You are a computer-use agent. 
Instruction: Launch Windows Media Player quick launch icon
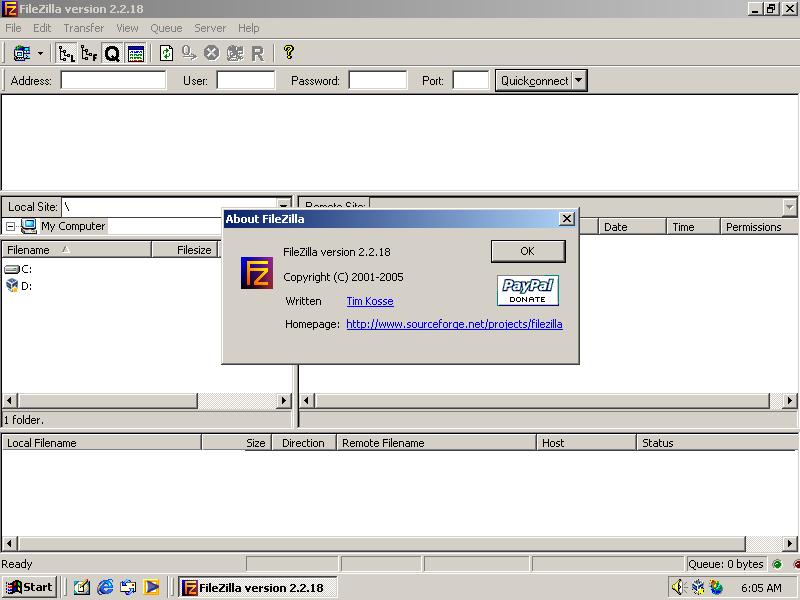(151, 587)
